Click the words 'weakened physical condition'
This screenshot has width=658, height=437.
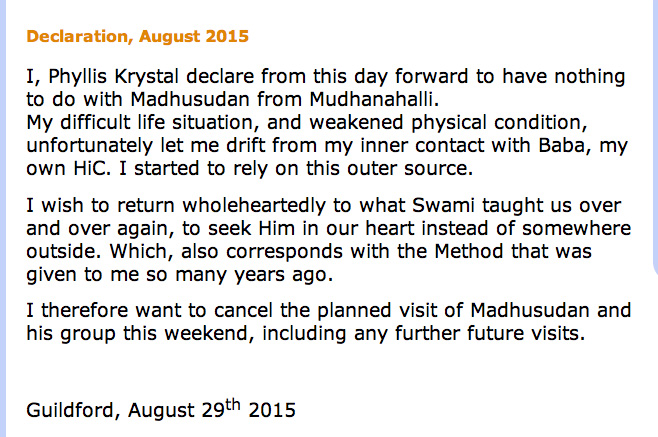point(446,123)
